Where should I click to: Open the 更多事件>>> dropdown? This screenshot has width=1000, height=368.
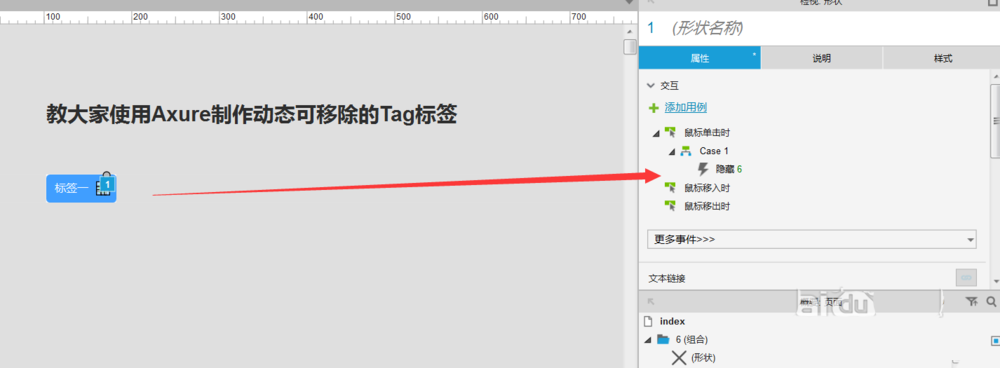point(812,239)
